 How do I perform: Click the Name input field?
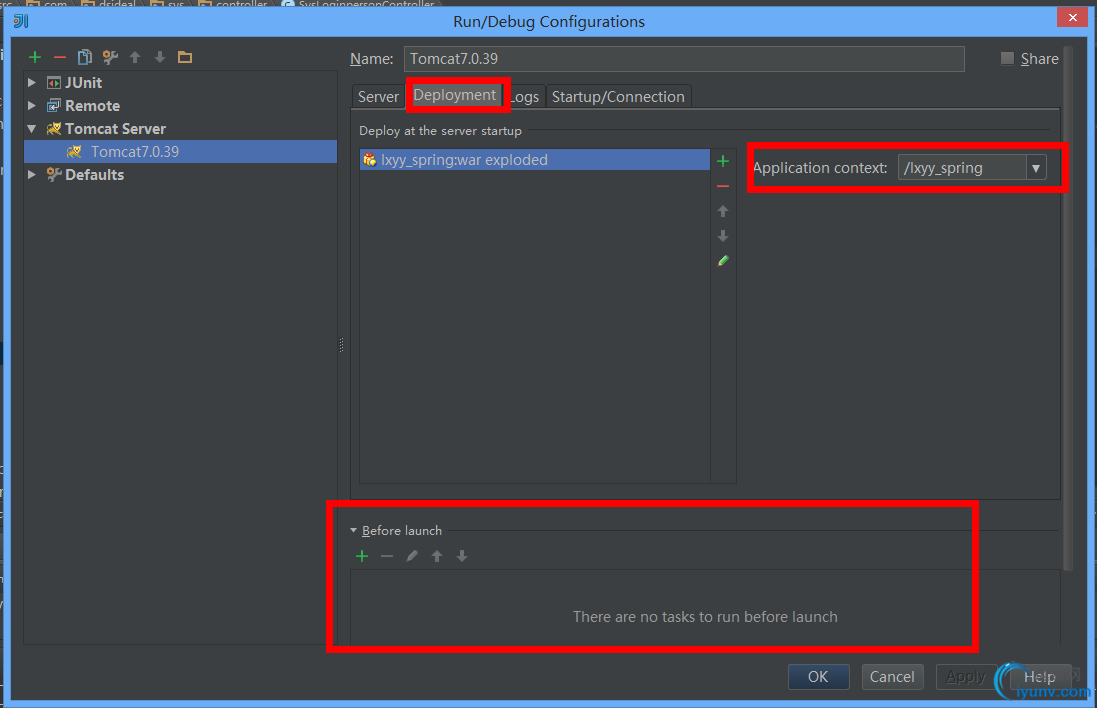(684, 59)
